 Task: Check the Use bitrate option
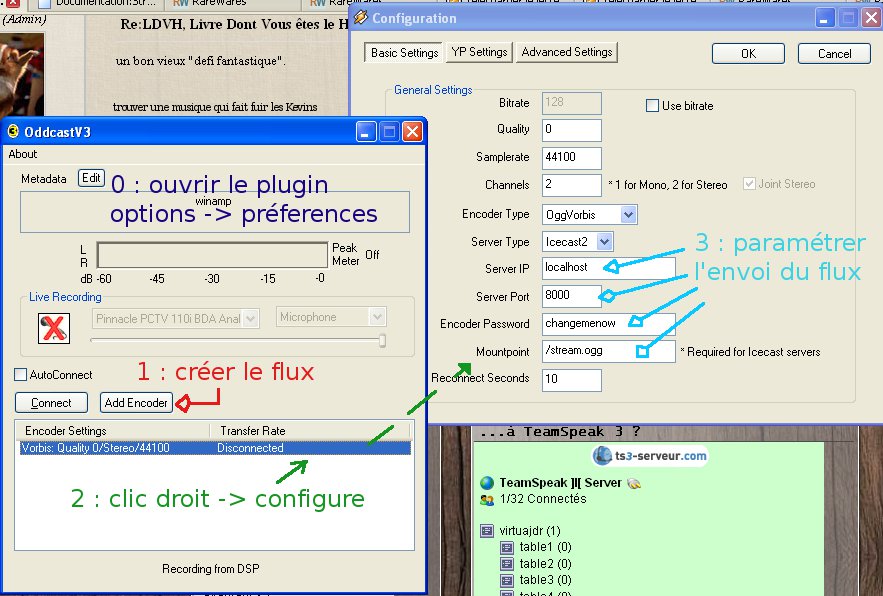[x=652, y=105]
